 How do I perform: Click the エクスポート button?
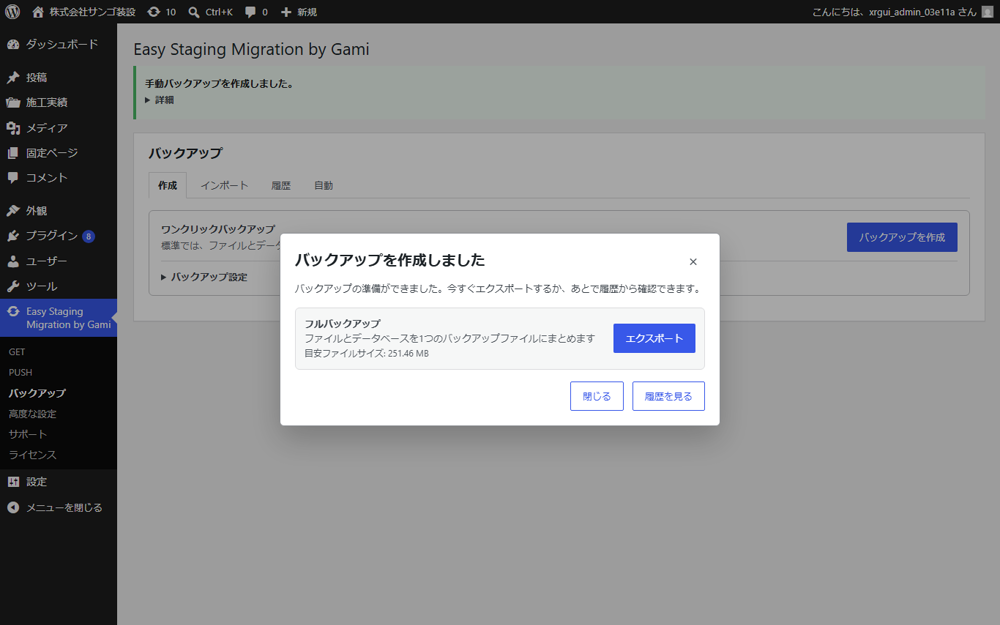654,338
